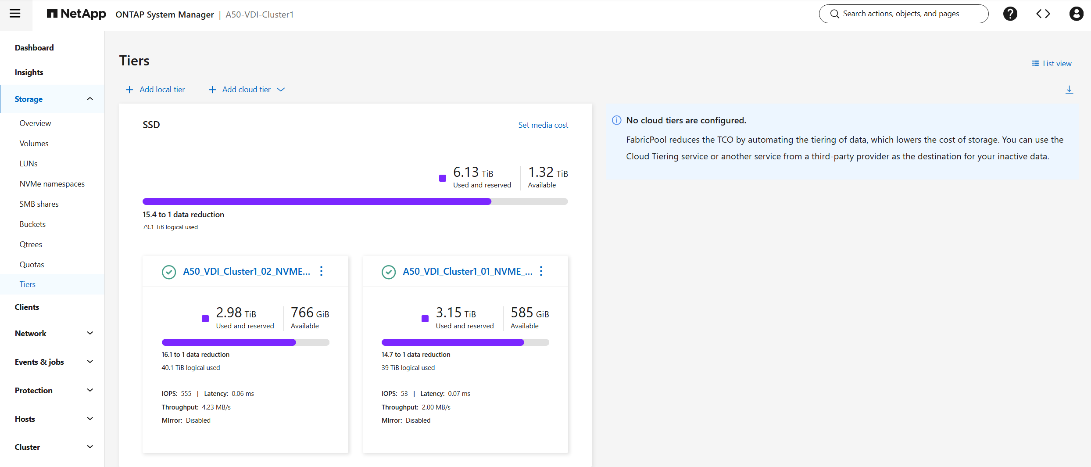Click the A50-VDI-Cluster1 cluster name in header
The image size is (1091, 467).
[x=260, y=14]
